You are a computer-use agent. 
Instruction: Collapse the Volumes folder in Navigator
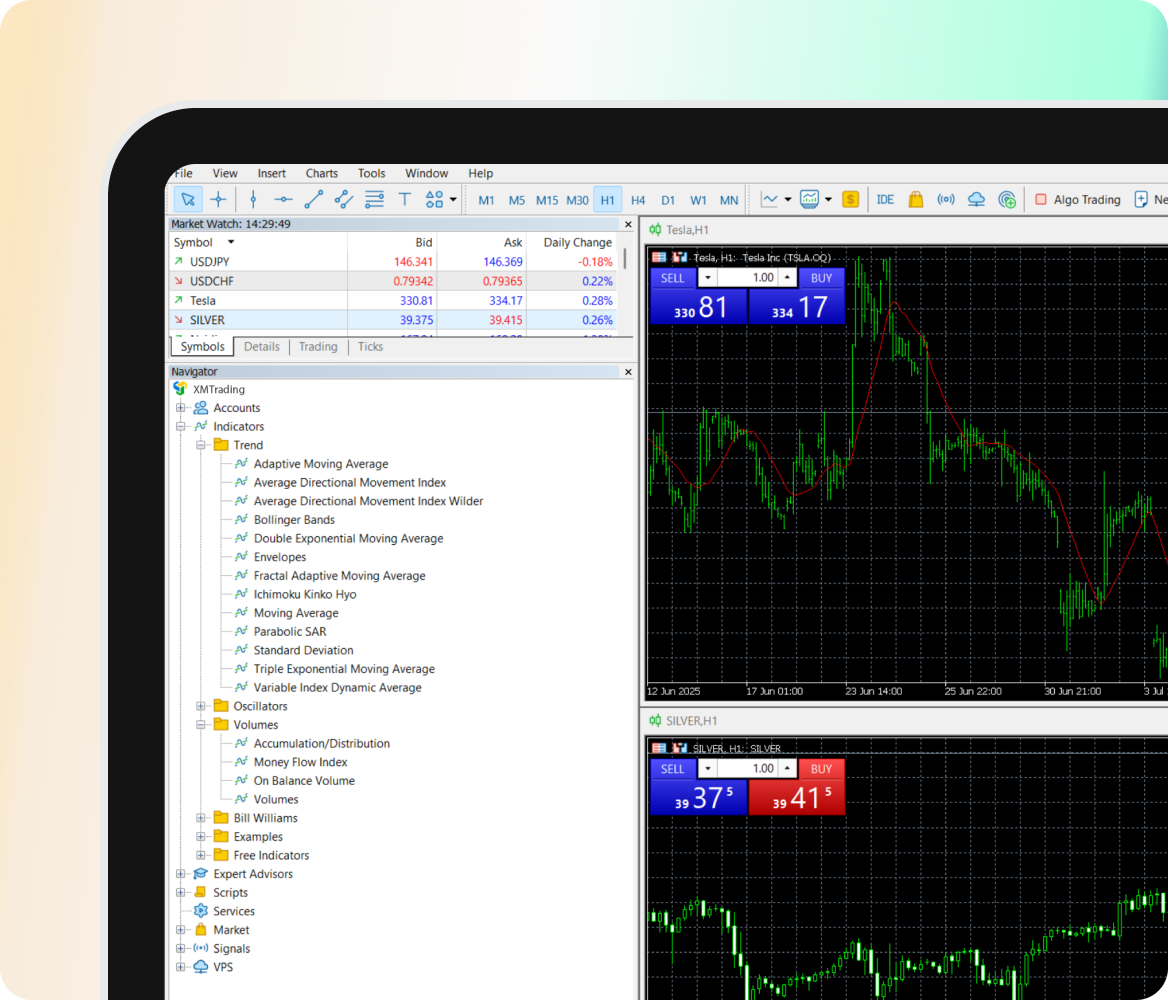(x=202, y=724)
